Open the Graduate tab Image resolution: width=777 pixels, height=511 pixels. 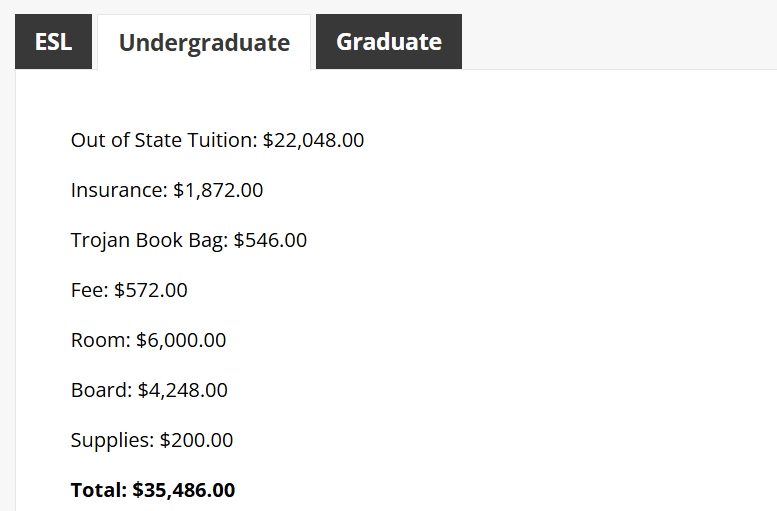tap(388, 42)
